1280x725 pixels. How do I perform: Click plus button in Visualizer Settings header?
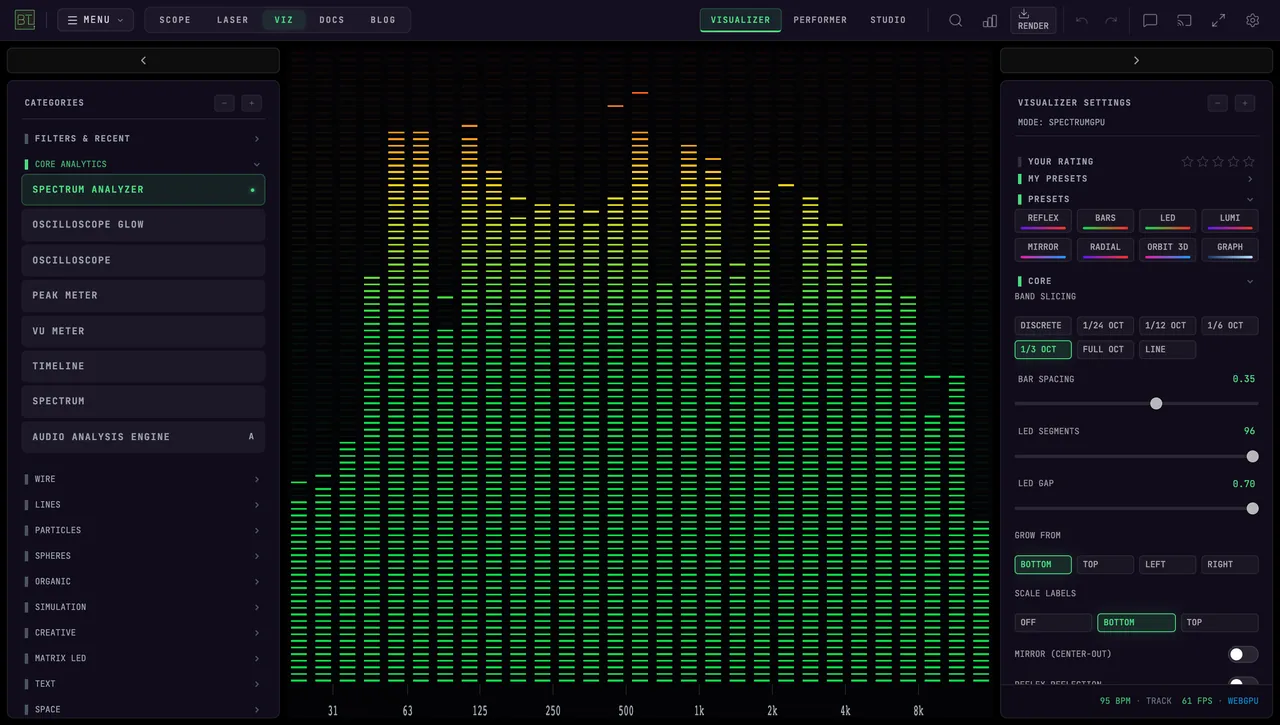pos(1244,103)
